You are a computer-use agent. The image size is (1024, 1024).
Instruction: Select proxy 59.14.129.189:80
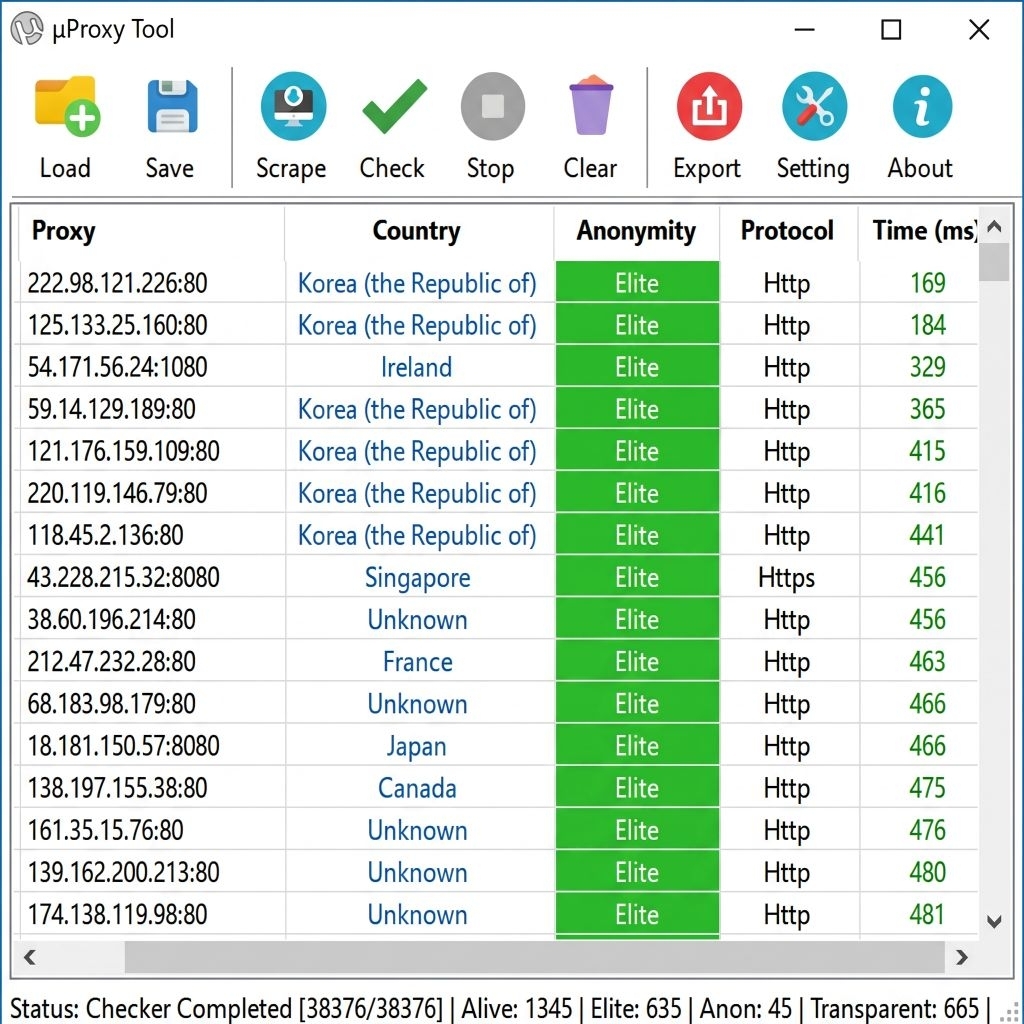click(111, 409)
